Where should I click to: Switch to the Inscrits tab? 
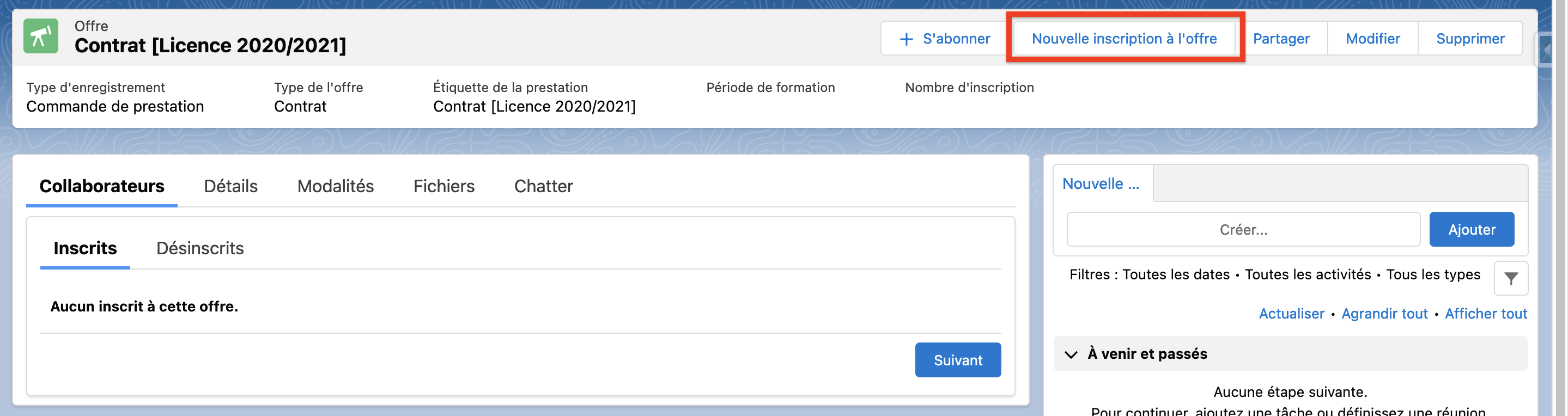tap(84, 248)
